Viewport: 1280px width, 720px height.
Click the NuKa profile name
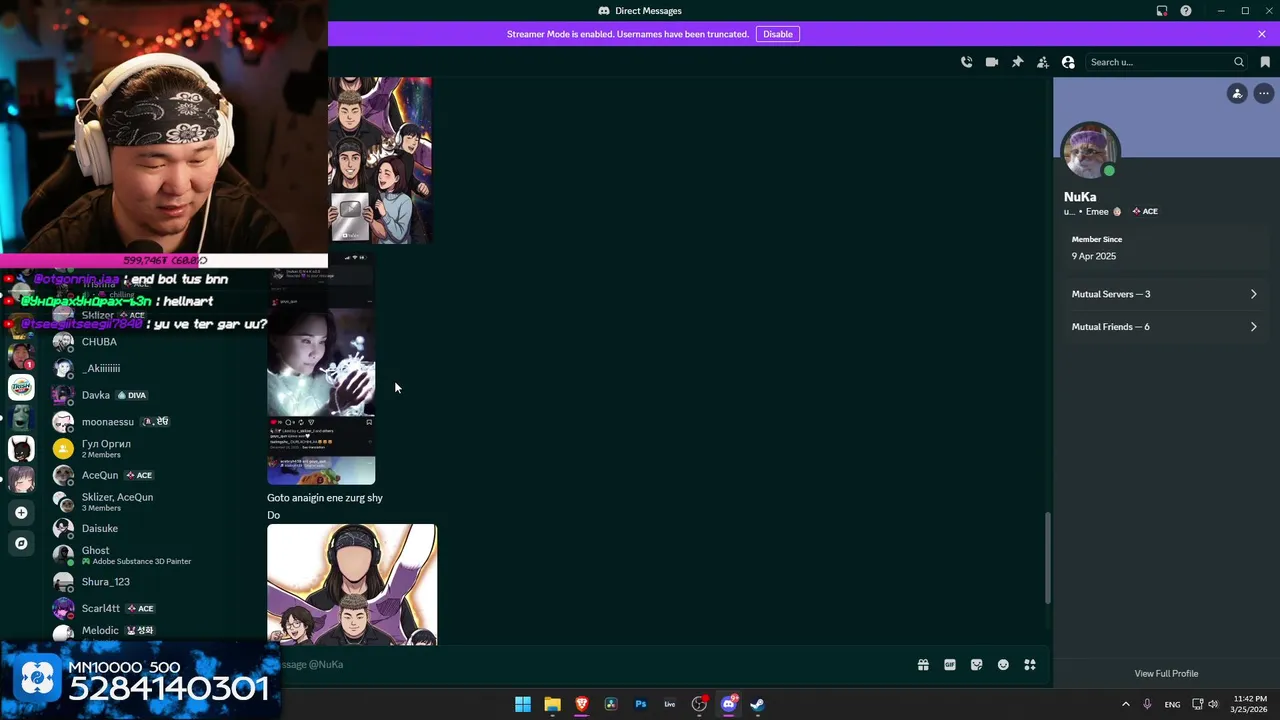coord(1080,197)
